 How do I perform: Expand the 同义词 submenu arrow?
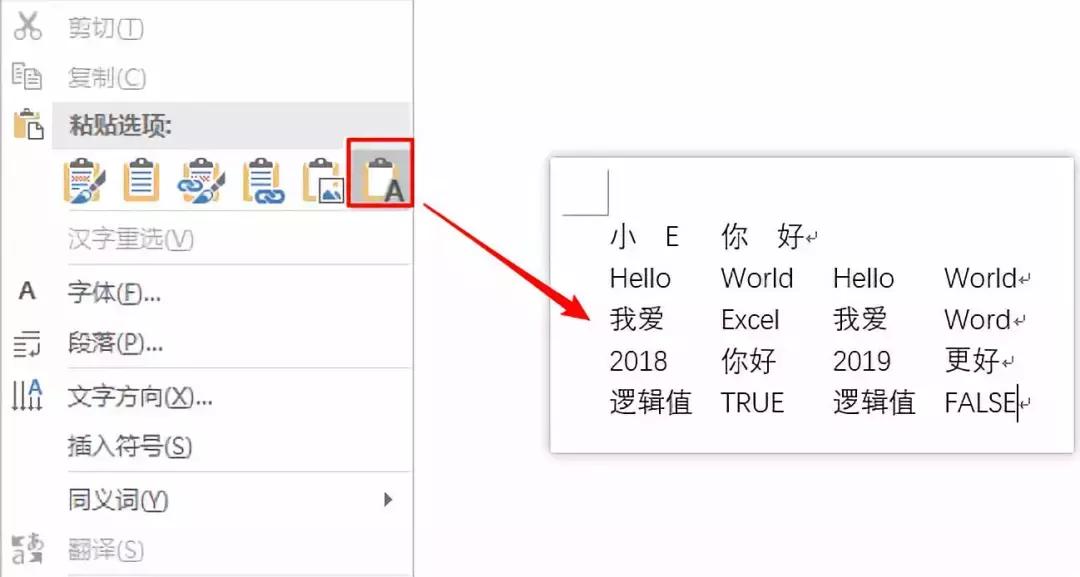click(x=389, y=498)
